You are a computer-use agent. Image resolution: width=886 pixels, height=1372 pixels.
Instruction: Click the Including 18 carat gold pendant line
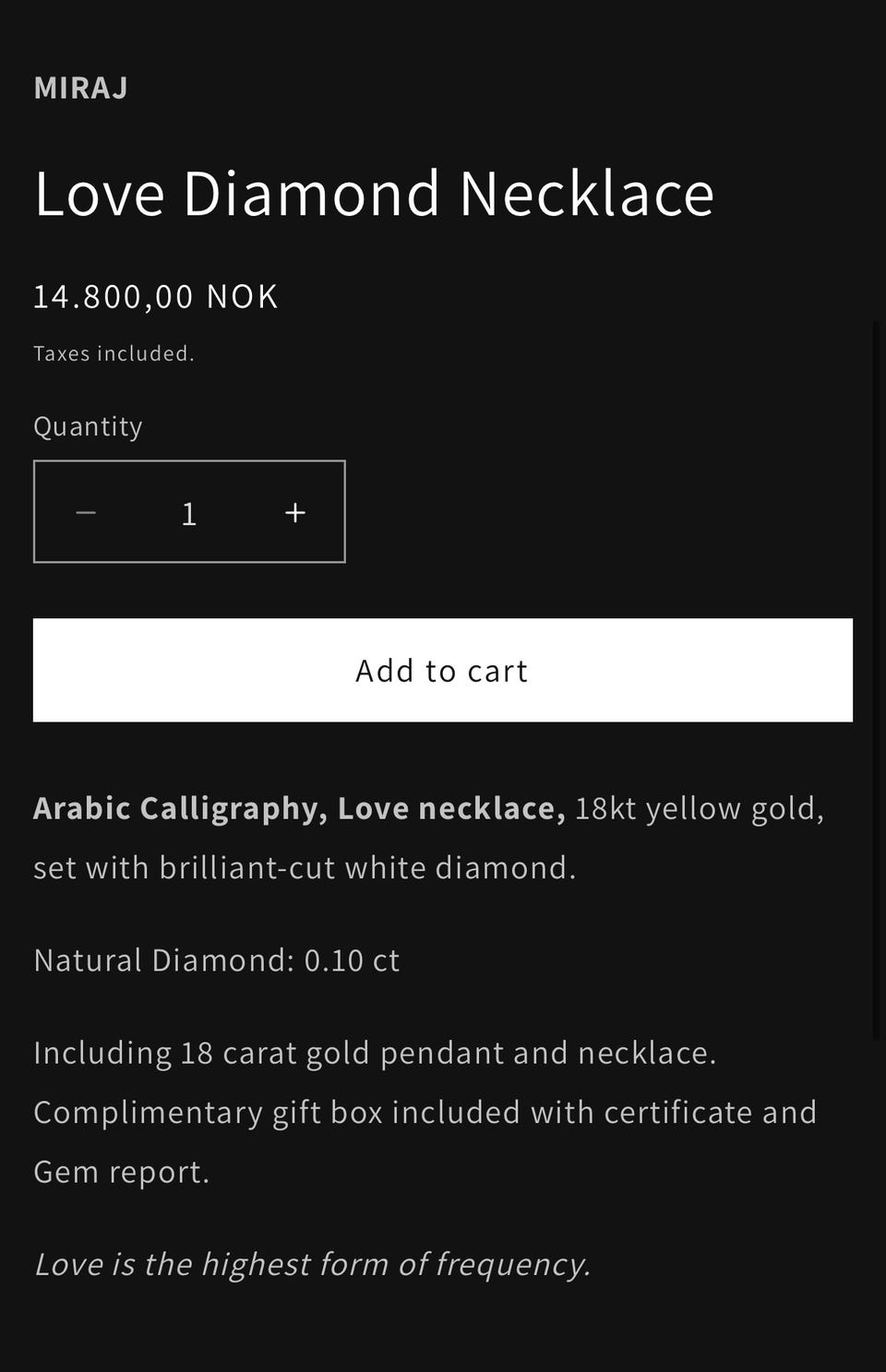click(375, 1053)
